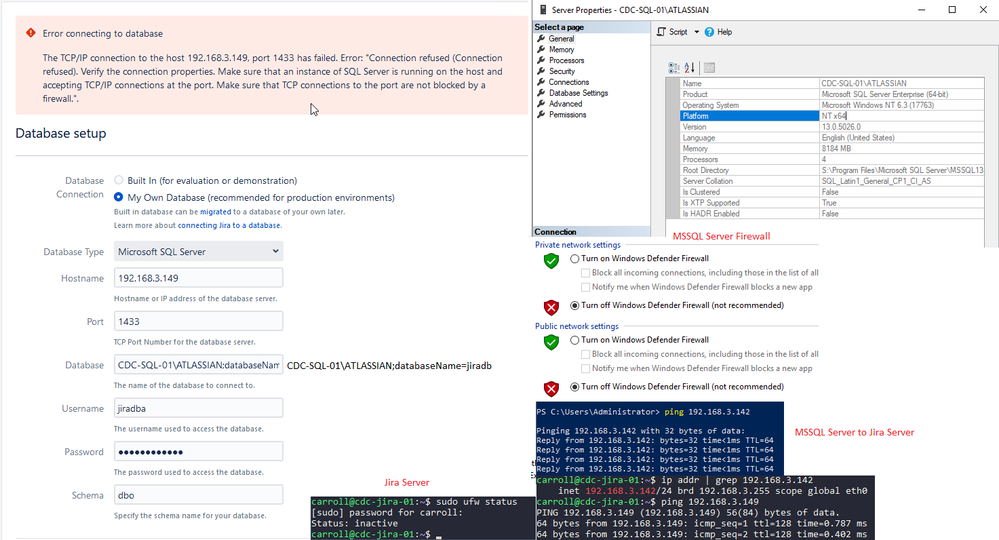Click the Script toolbar icon in Server Properties
Screen dimensions: 999x540
[x=661, y=32]
